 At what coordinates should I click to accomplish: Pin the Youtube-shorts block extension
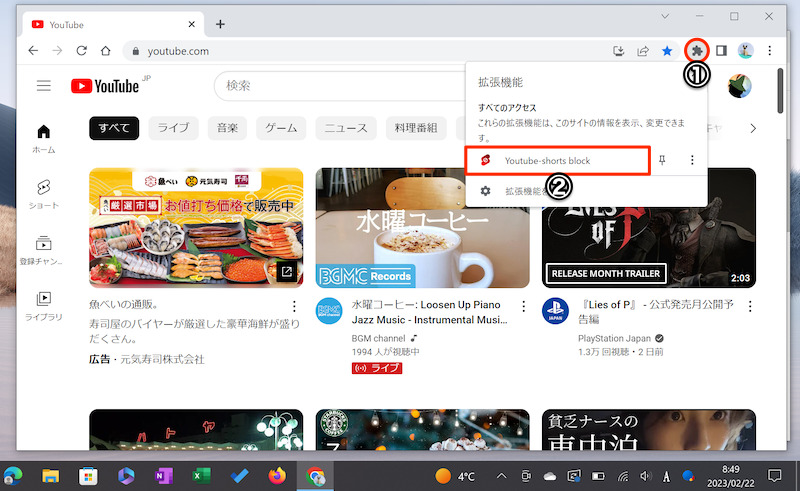(x=663, y=160)
